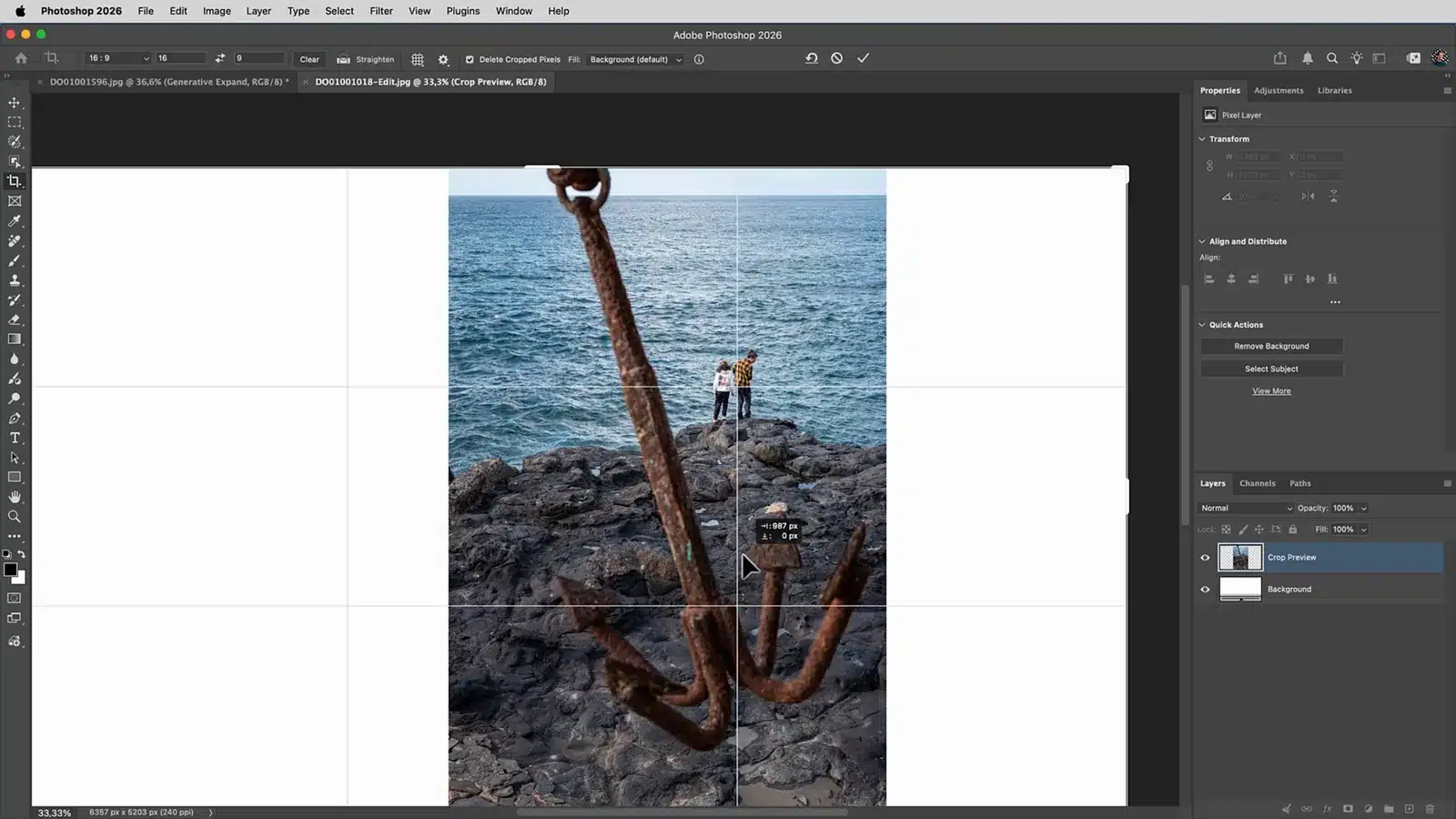Open the Normal blend mode dropdown
1456x819 pixels.
(x=1246, y=508)
